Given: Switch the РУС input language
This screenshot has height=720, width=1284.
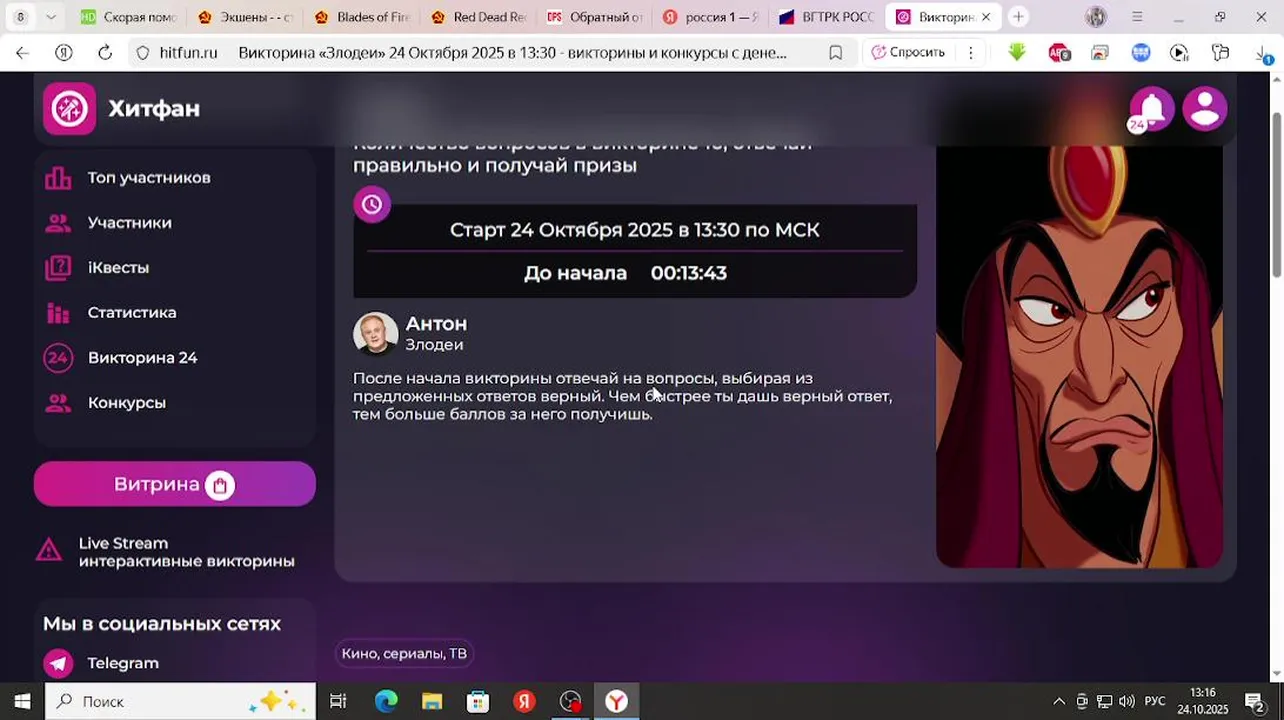Looking at the screenshot, I should tap(1155, 701).
